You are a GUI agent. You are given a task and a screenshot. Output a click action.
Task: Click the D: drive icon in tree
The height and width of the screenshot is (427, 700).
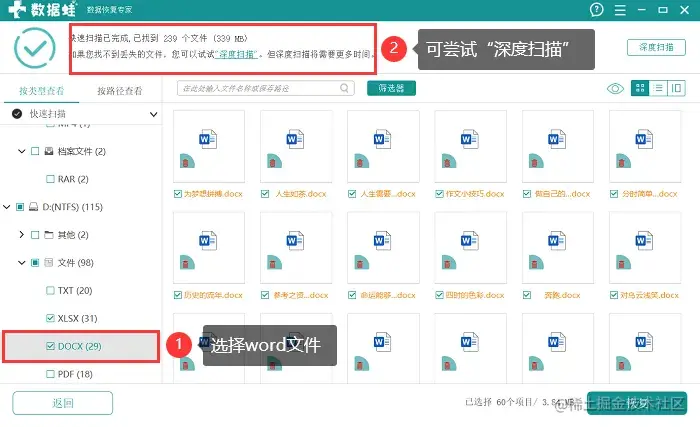tap(33, 207)
